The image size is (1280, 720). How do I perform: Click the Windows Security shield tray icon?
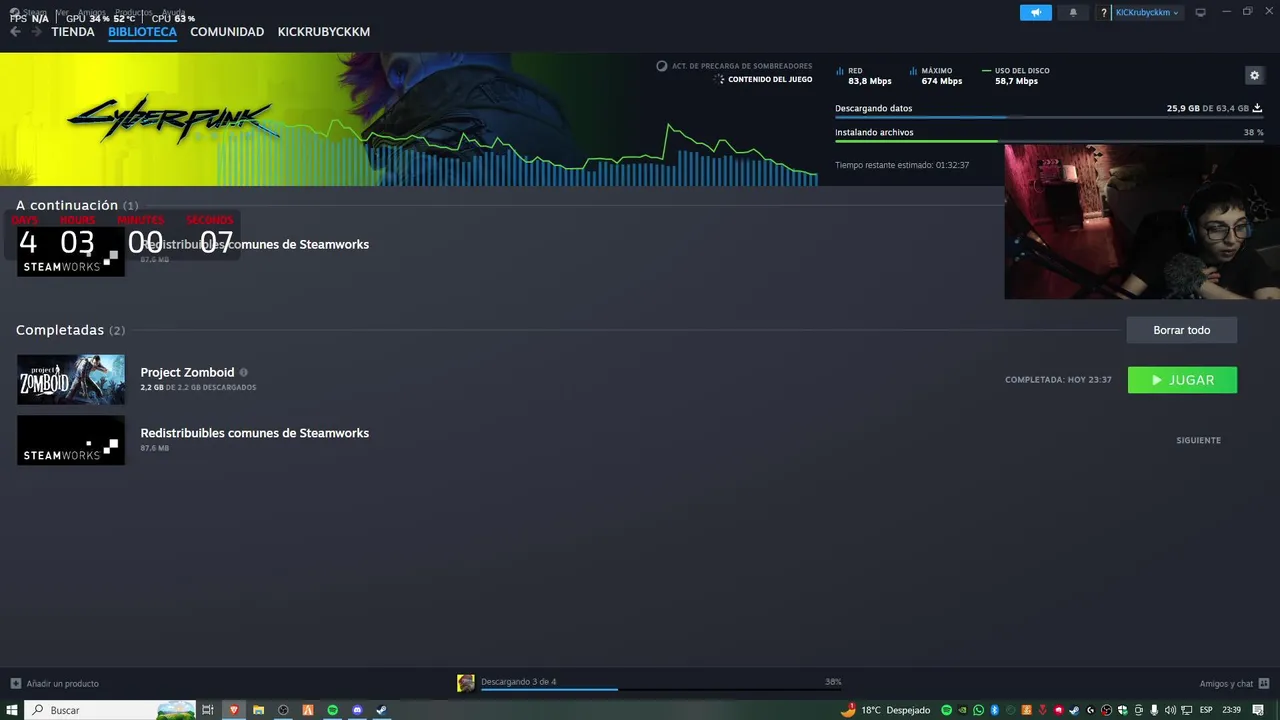(1122, 710)
